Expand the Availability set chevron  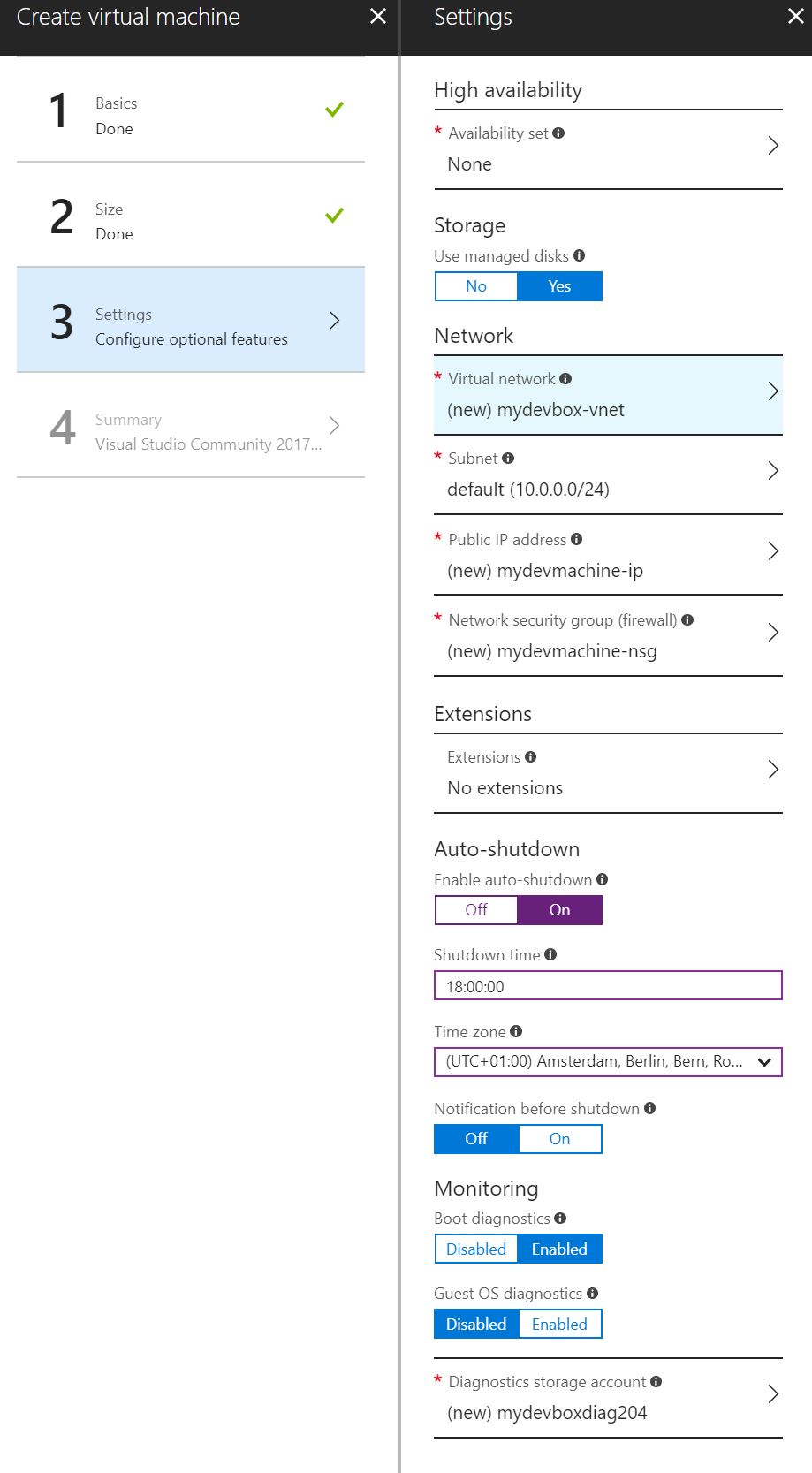773,146
